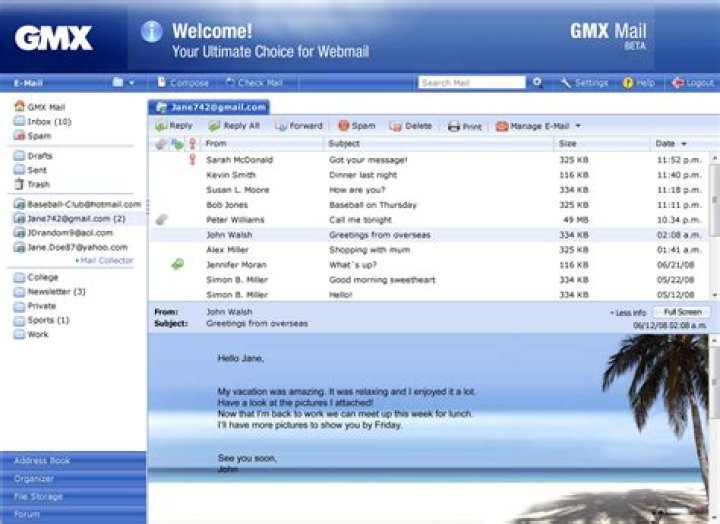Forward the selected email

tap(298, 126)
